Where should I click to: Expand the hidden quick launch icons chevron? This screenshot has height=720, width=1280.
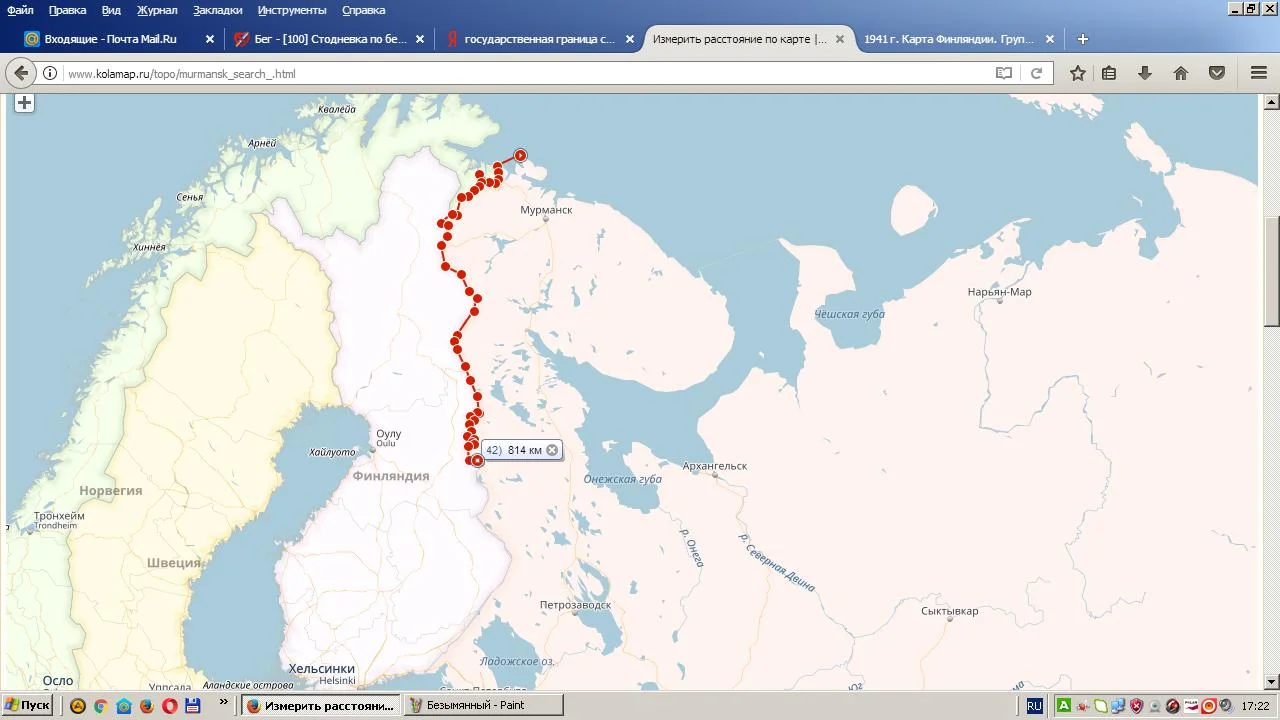(x=224, y=703)
